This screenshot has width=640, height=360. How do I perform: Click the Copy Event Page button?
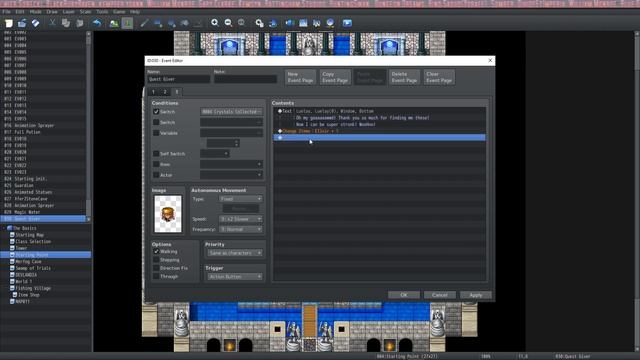click(335, 77)
